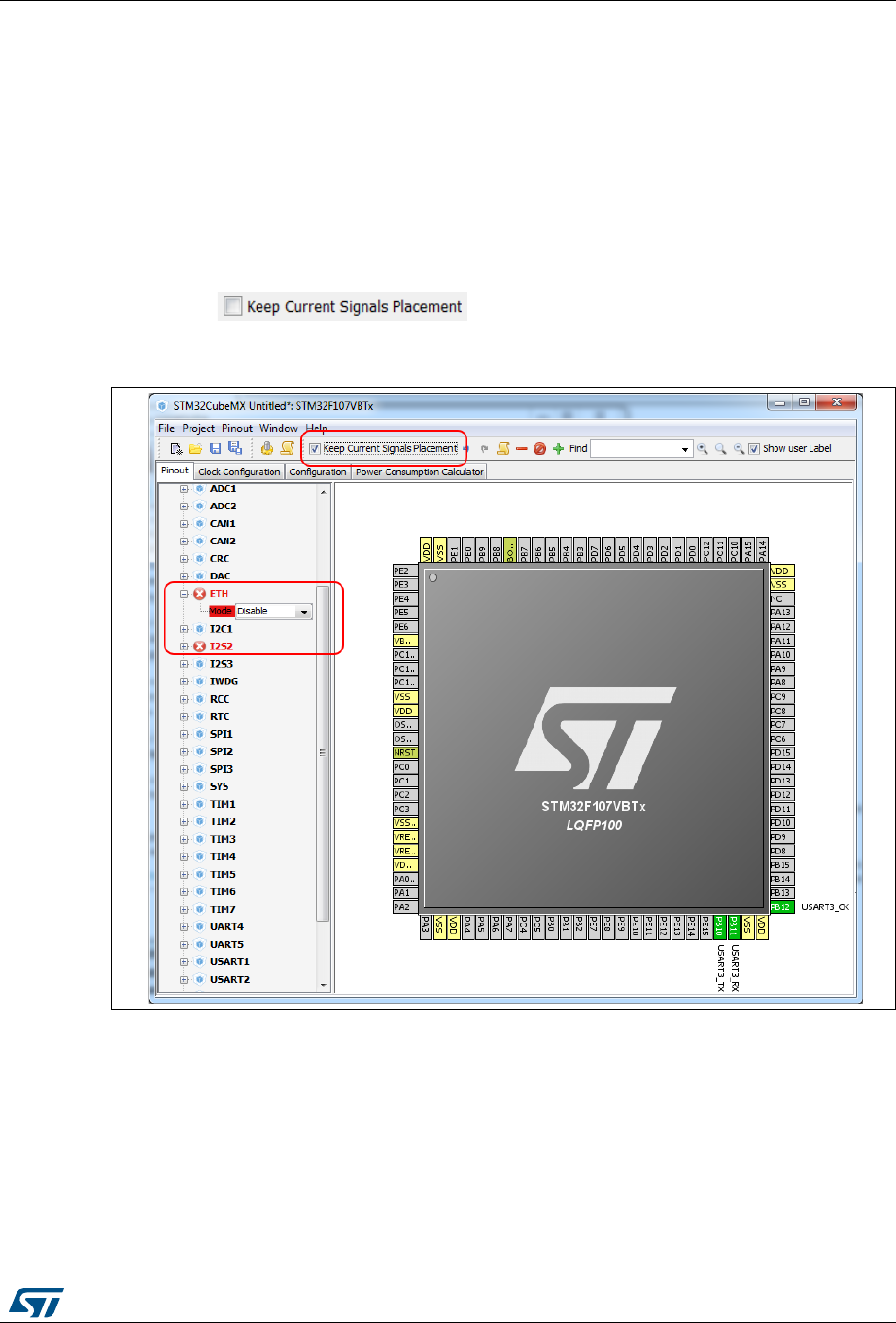
Task: Collapse the ETH tree node
Action: tap(184, 594)
